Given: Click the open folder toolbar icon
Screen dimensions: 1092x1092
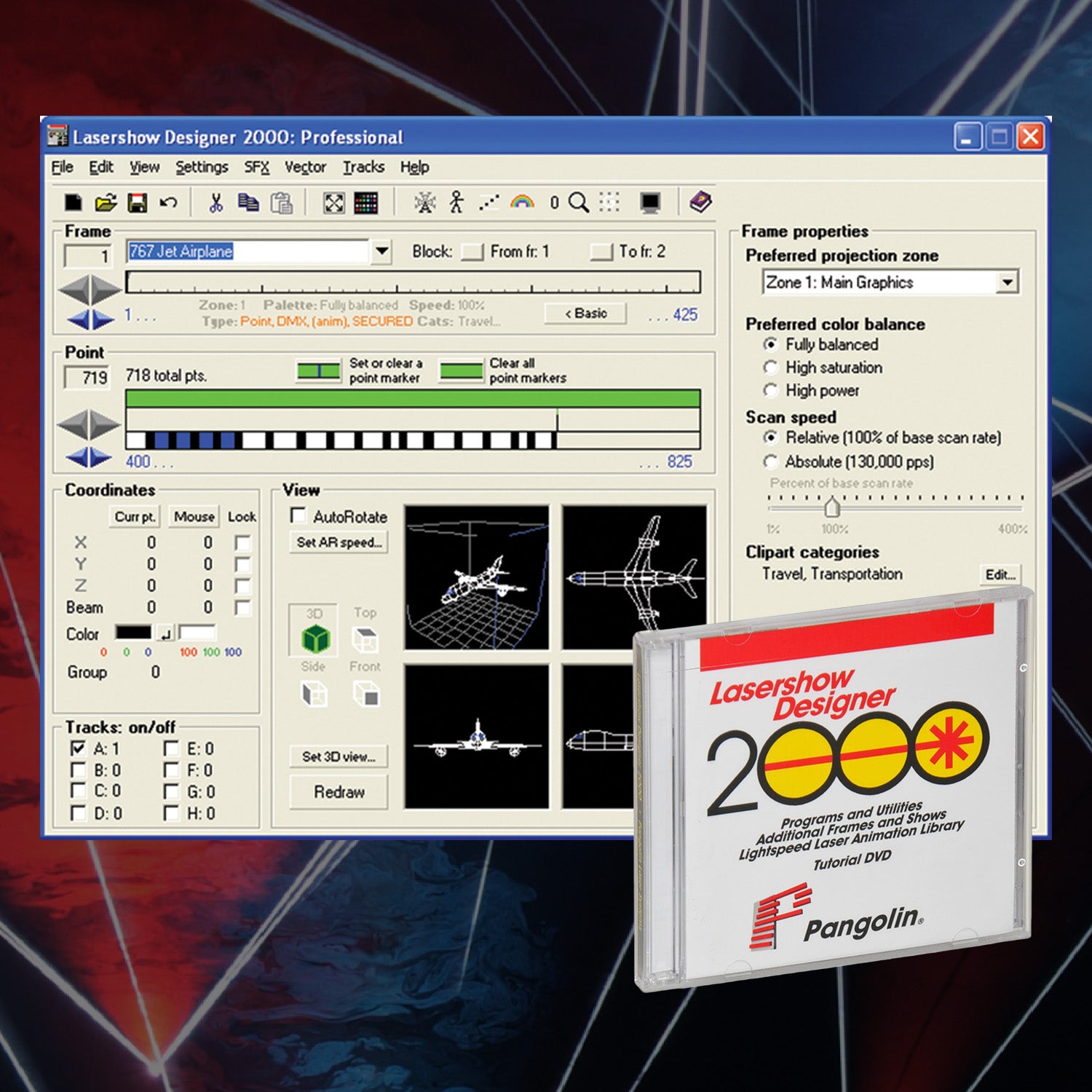Looking at the screenshot, I should [106, 203].
